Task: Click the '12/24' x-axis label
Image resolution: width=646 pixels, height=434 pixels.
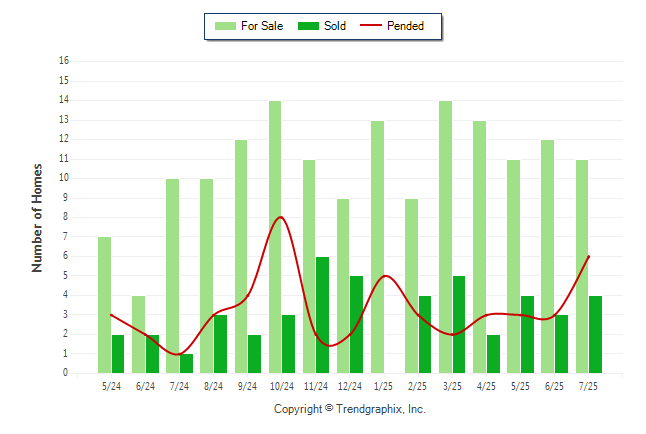Action: click(x=350, y=386)
